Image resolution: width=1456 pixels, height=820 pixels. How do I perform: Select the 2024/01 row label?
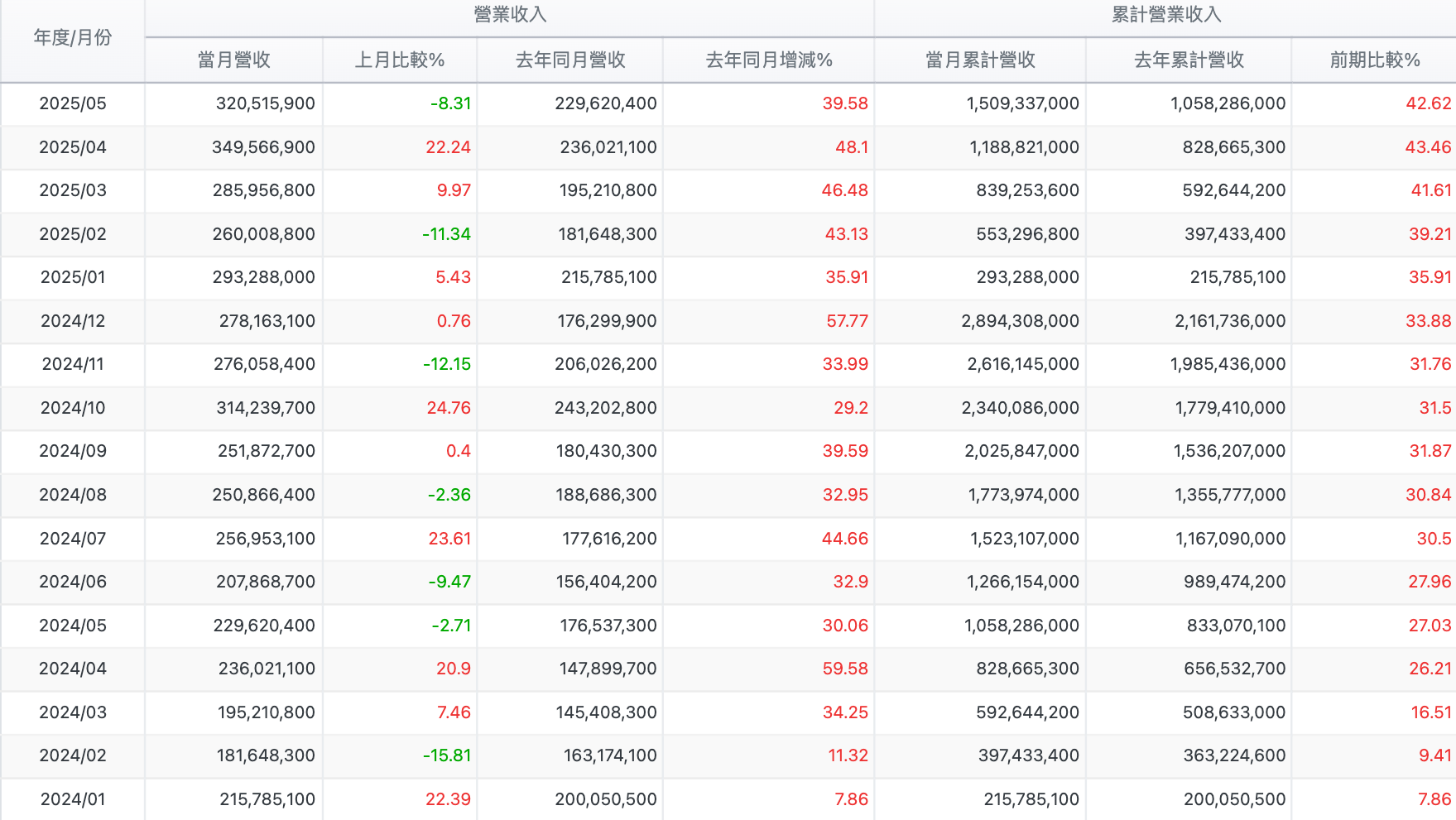[73, 799]
